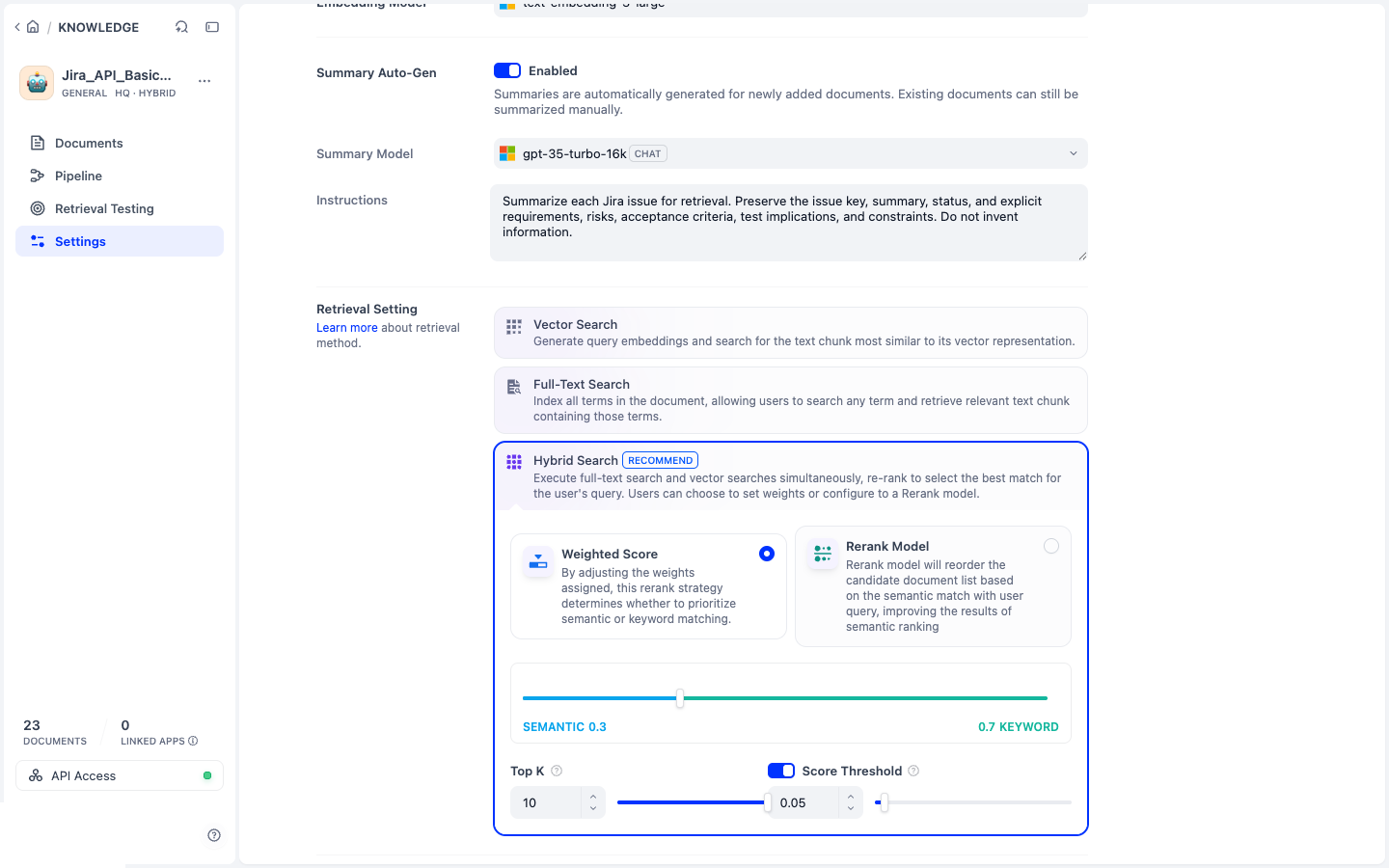
Task: Click the Semantic/Keyword weight slider handle
Action: pyautogui.click(x=680, y=698)
